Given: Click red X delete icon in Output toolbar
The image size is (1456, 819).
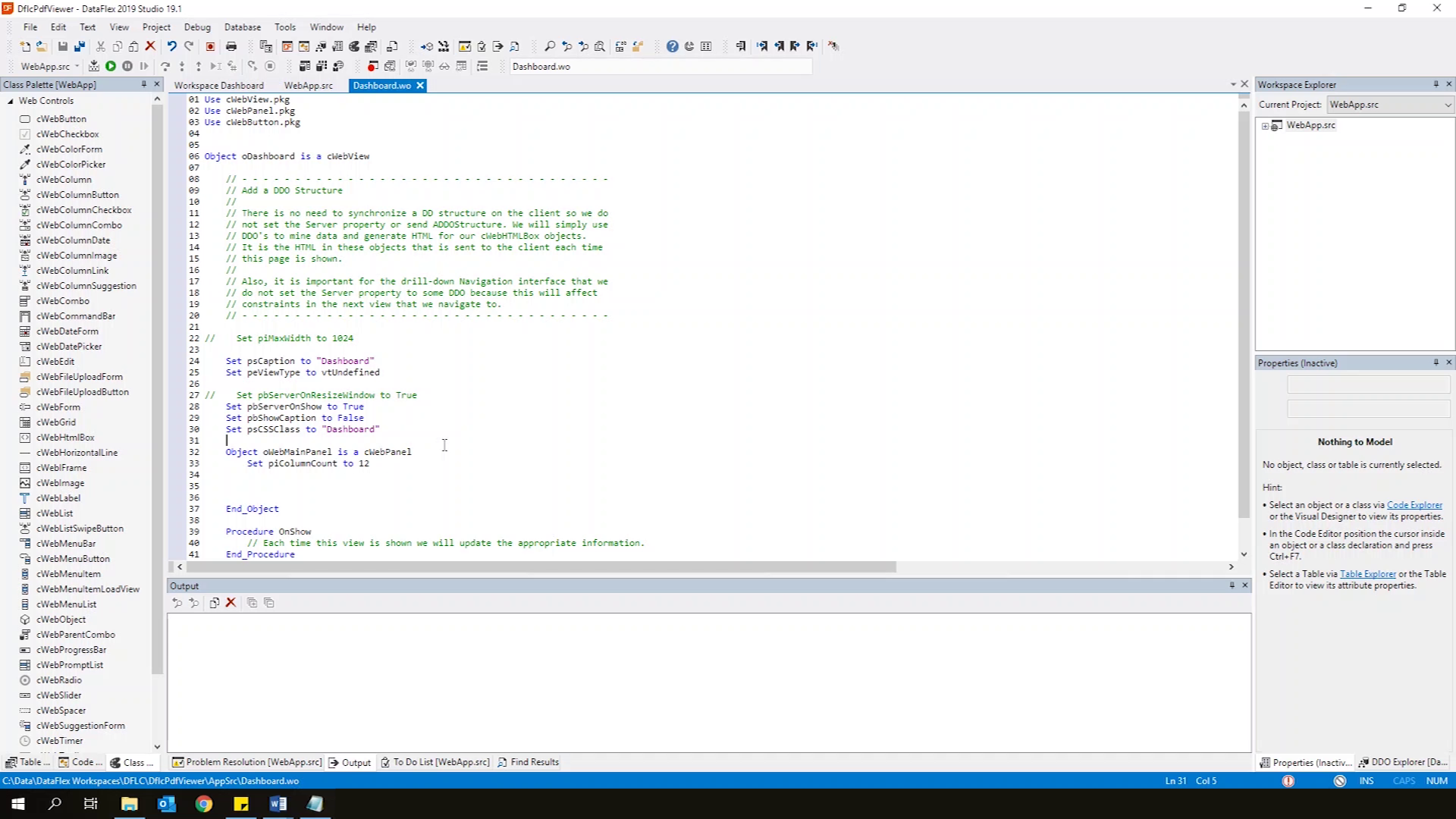Looking at the screenshot, I should point(231,603).
